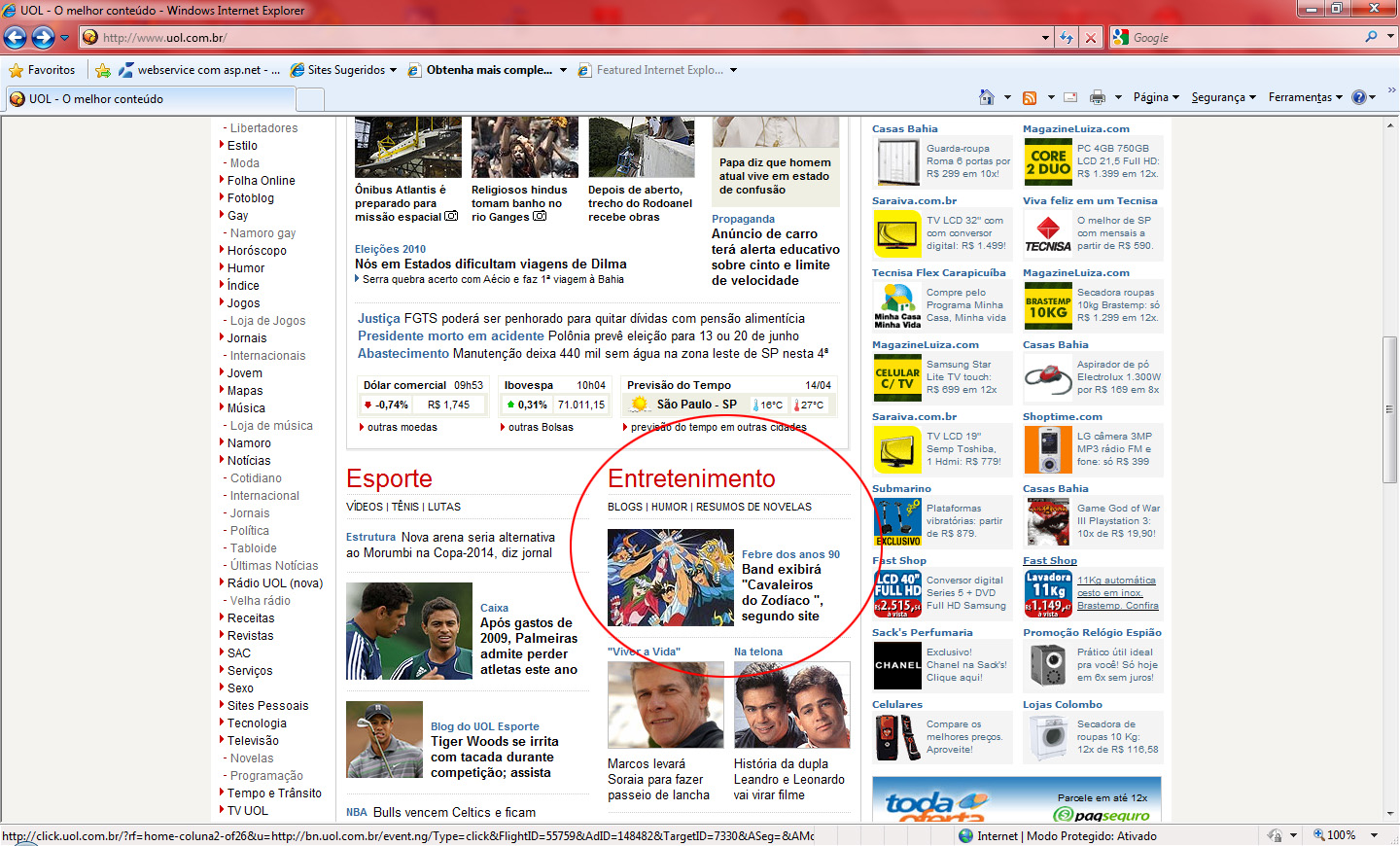1400x846 pixels.
Task: Click the zoom magnifier icon in status bar
Action: click(1318, 835)
